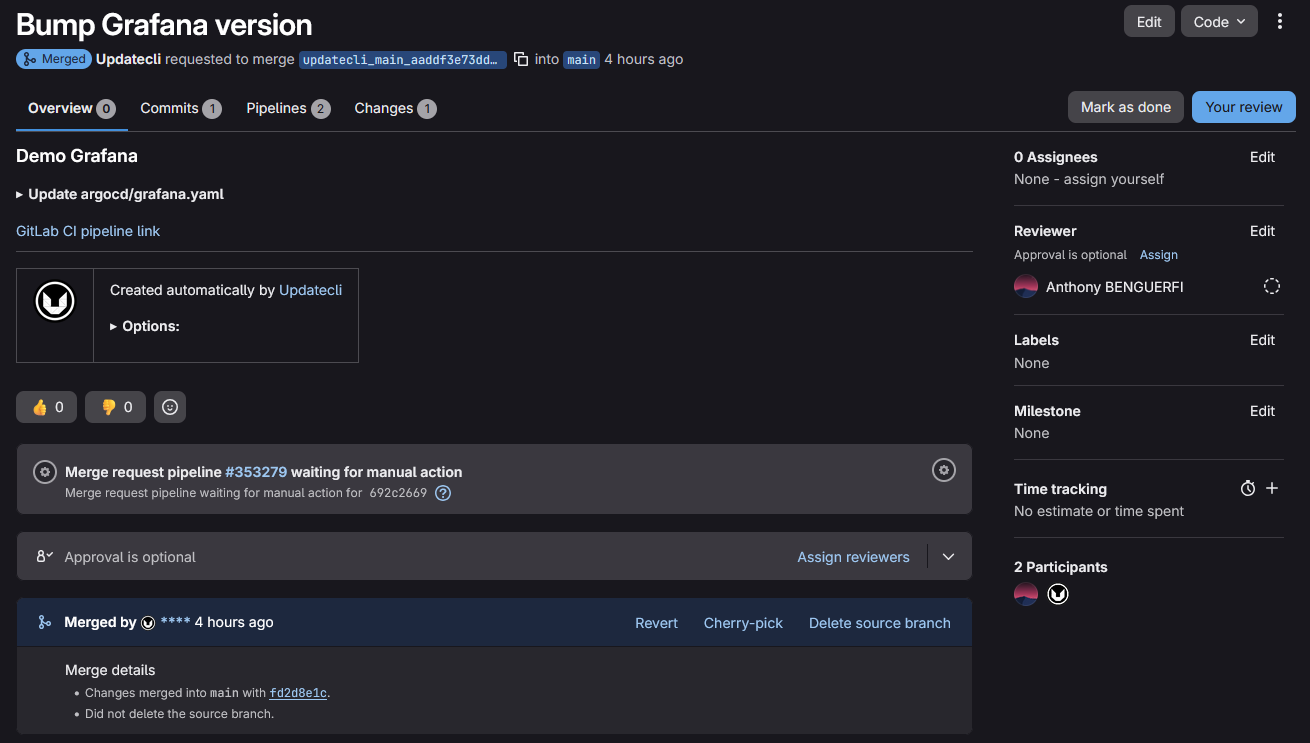
Task: Add a thumbs down reaction
Action: point(116,407)
